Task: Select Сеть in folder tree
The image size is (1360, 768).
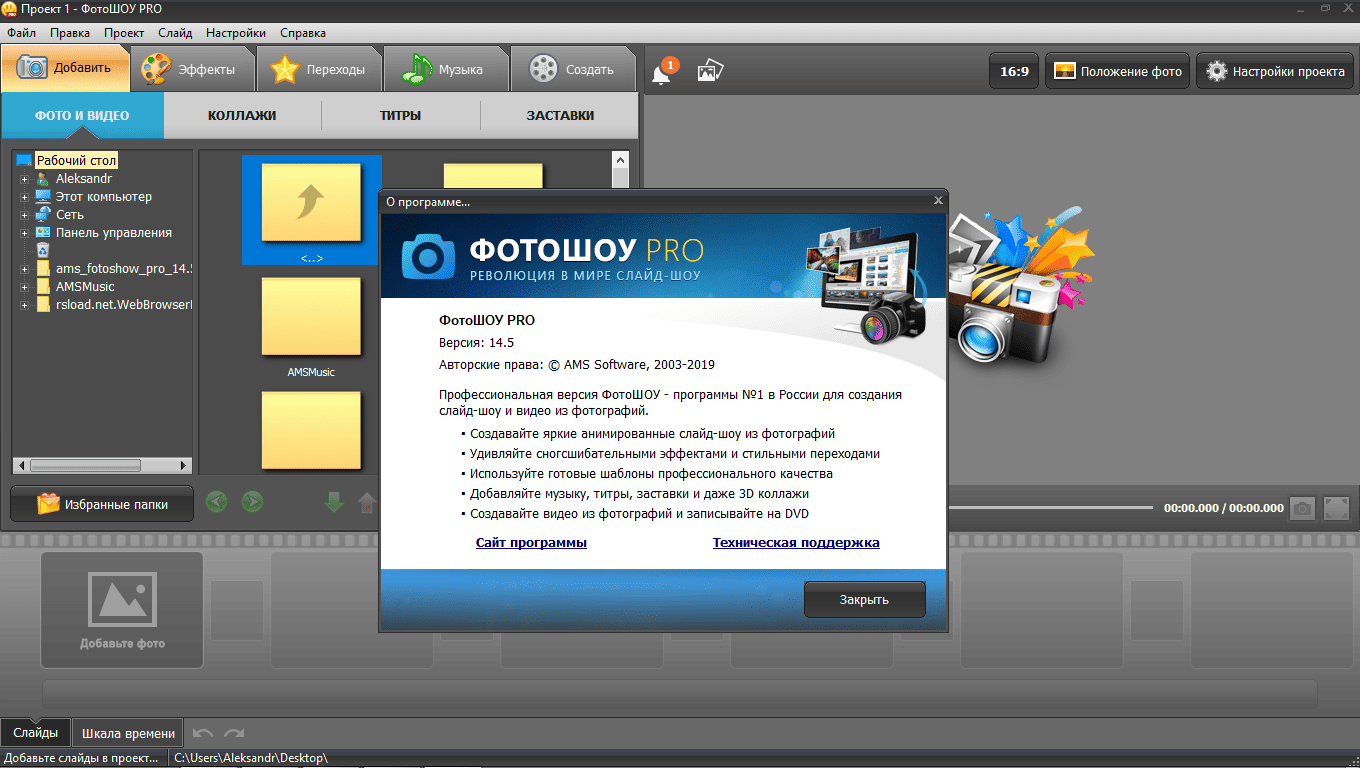Action: tap(69, 215)
